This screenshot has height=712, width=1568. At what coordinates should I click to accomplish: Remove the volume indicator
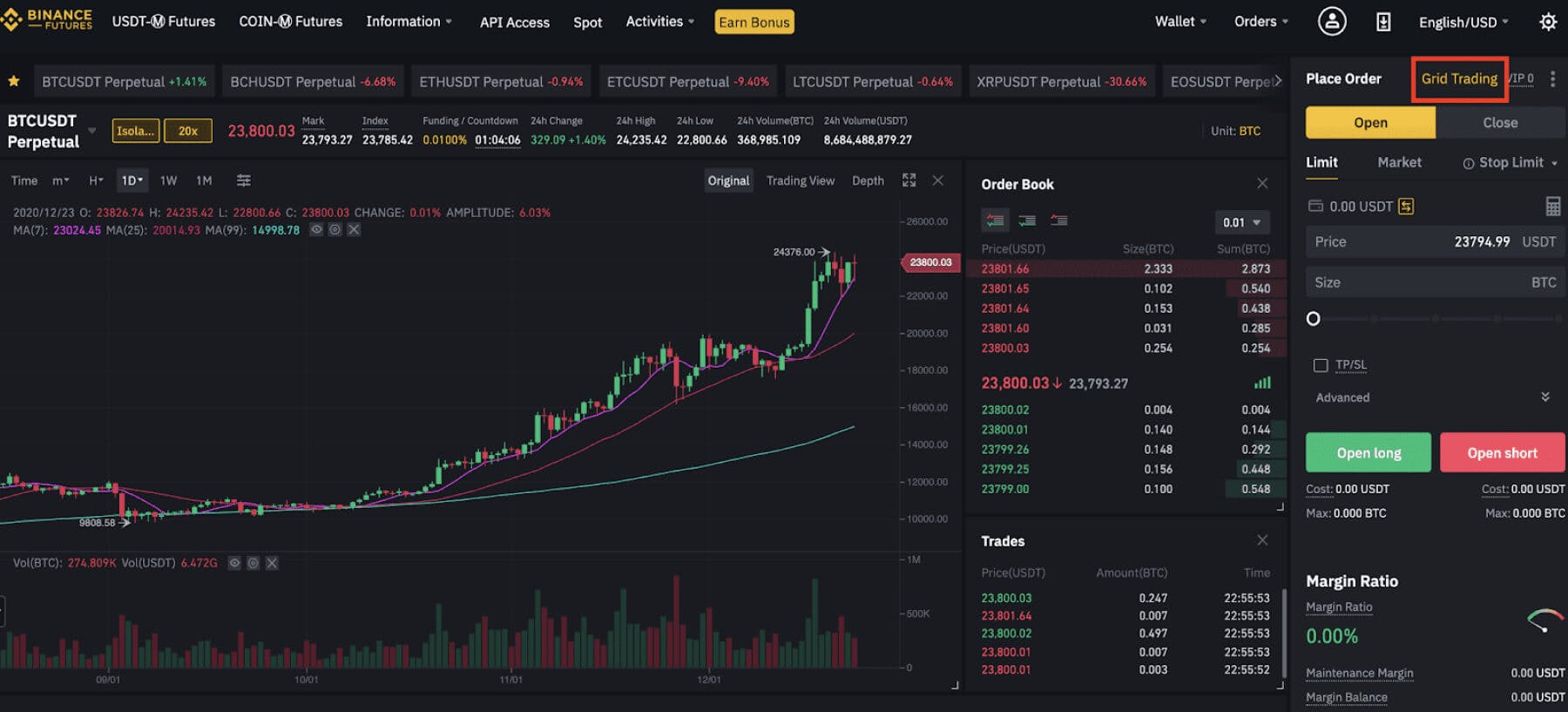[272, 563]
